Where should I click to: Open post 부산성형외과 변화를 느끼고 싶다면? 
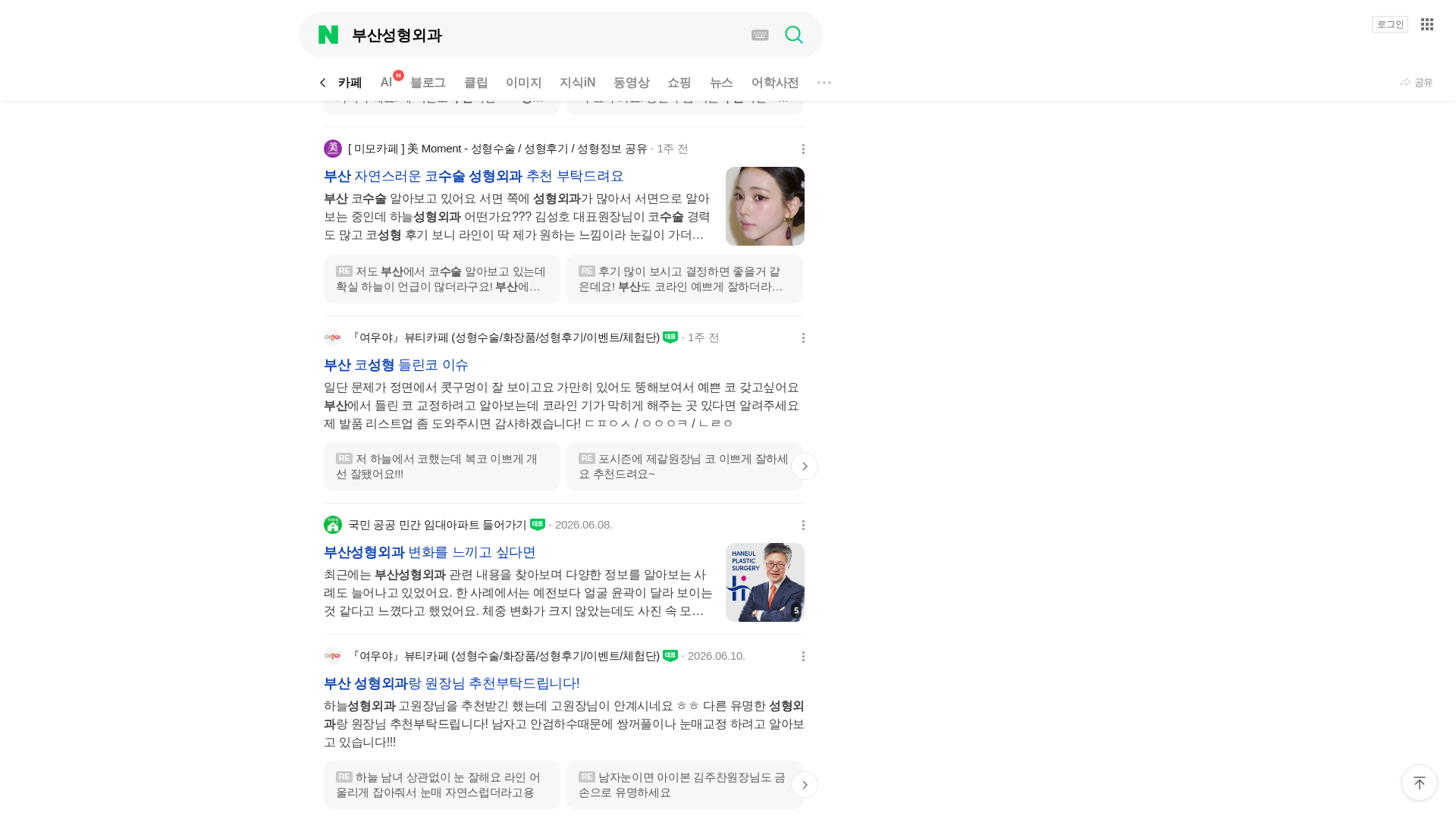tap(430, 552)
